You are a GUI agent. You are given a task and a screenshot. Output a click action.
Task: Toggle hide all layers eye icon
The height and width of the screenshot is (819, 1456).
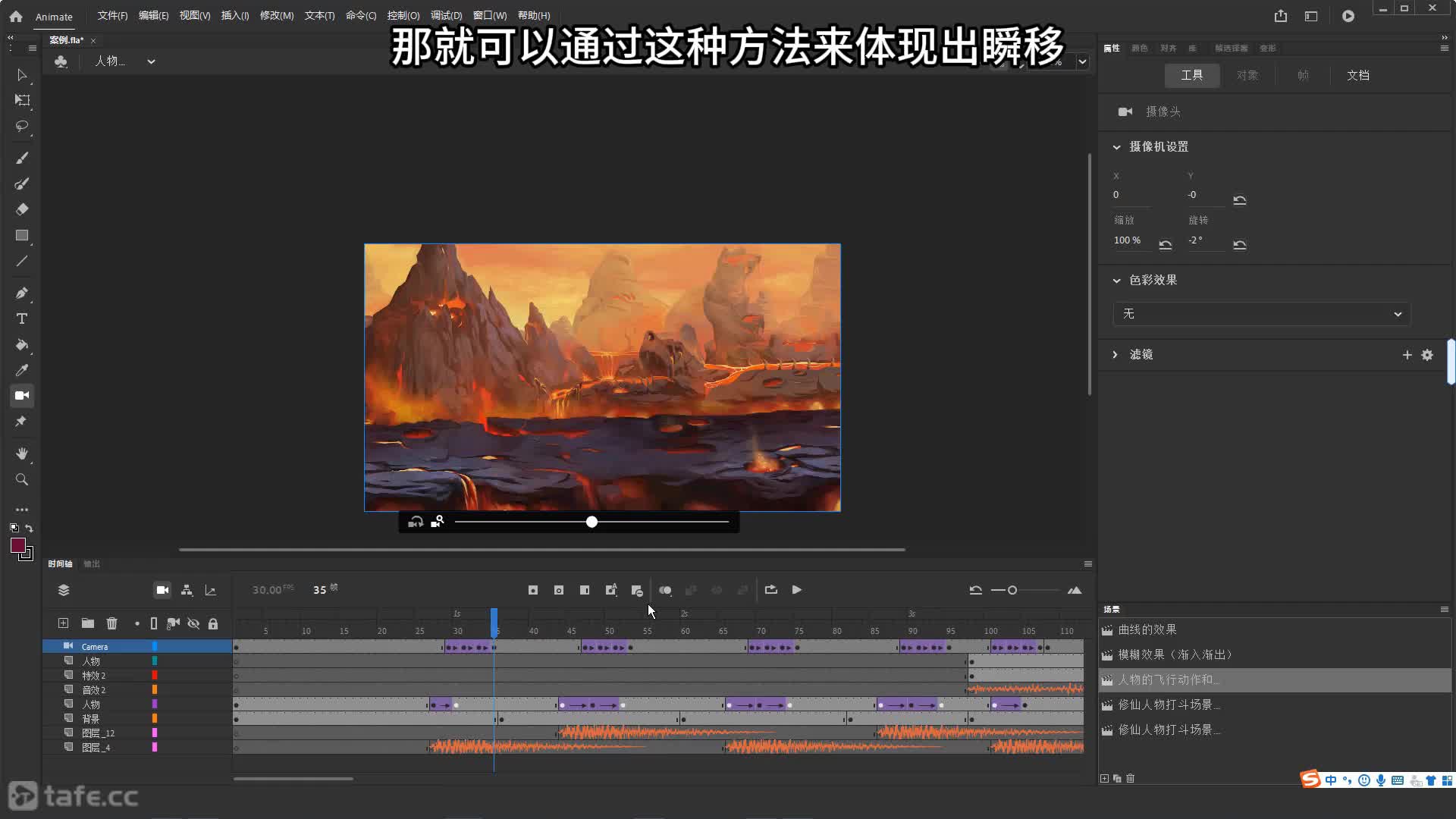[x=193, y=623]
